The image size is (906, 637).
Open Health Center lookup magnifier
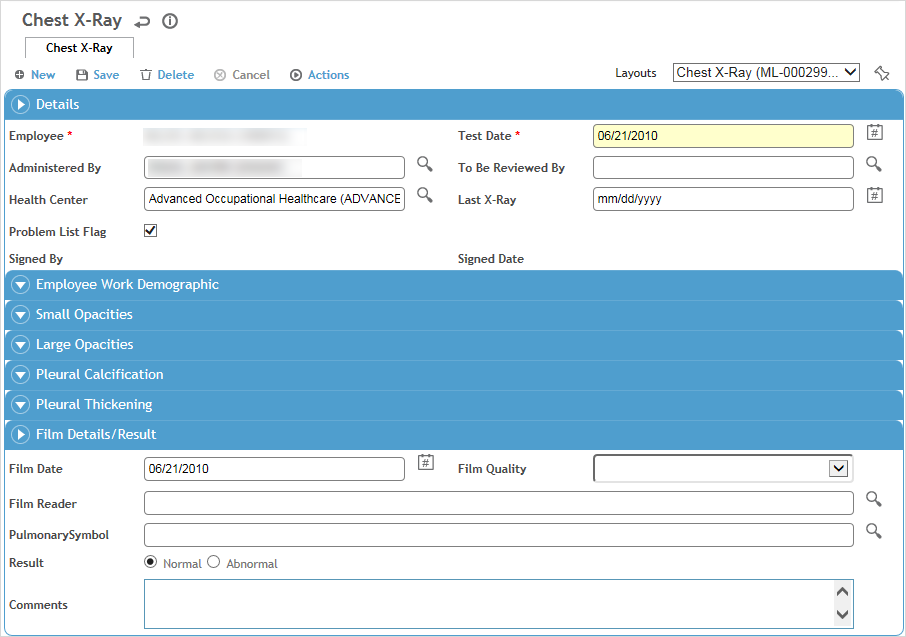[x=425, y=195]
